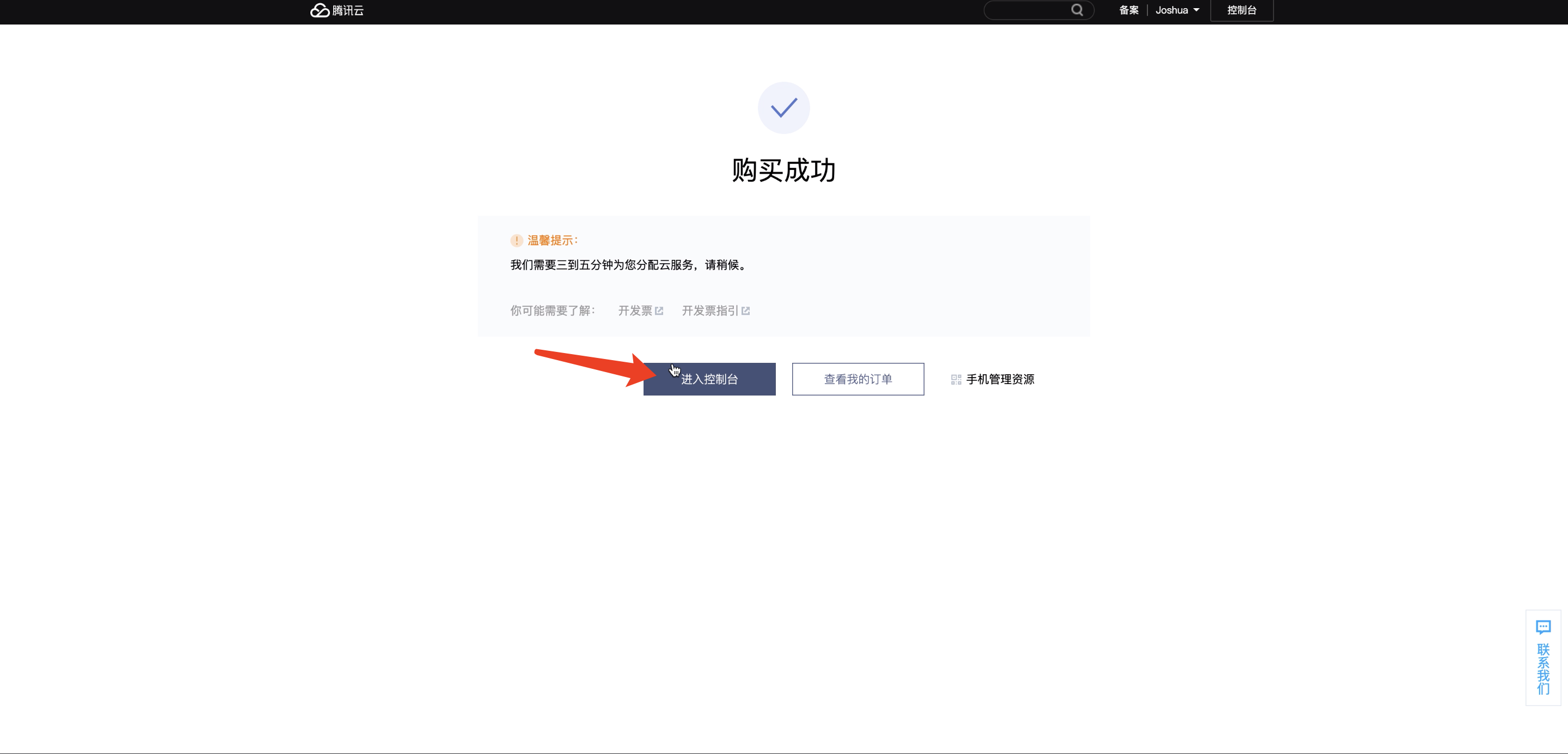This screenshot has height=754, width=1568.
Task: Focus the top search input field
Action: point(1028,10)
